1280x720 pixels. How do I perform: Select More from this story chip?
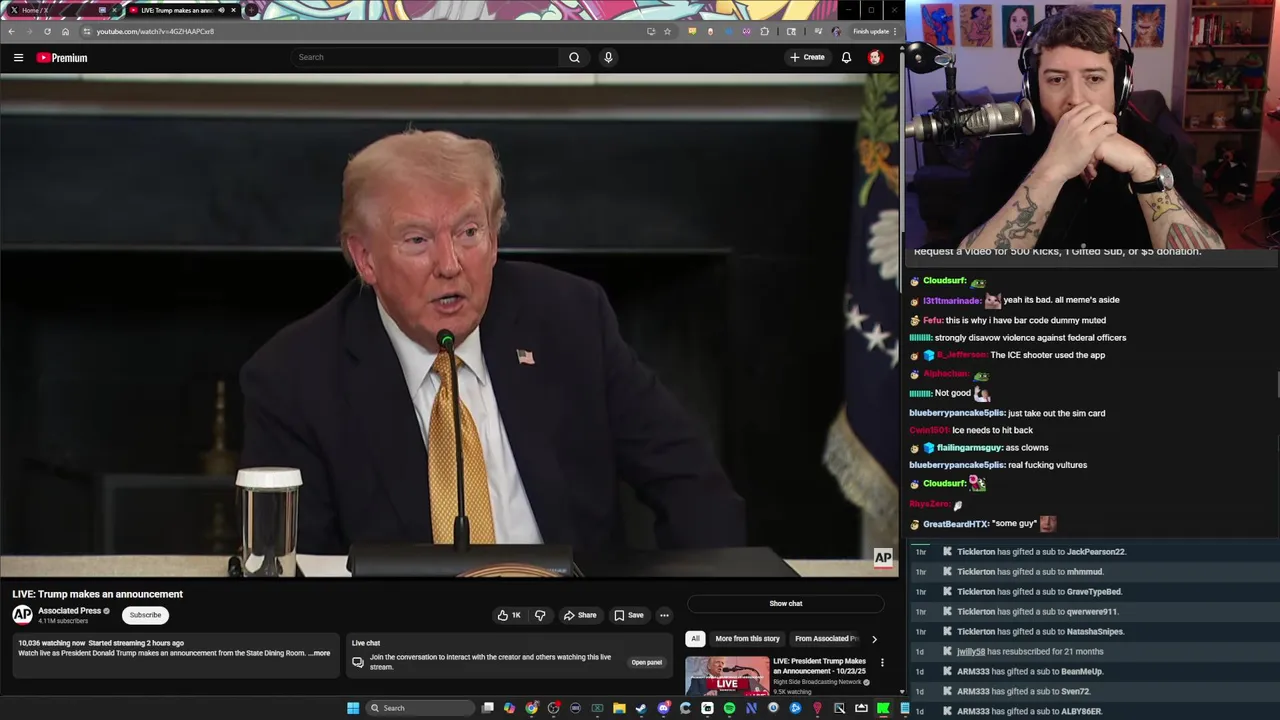(x=747, y=638)
